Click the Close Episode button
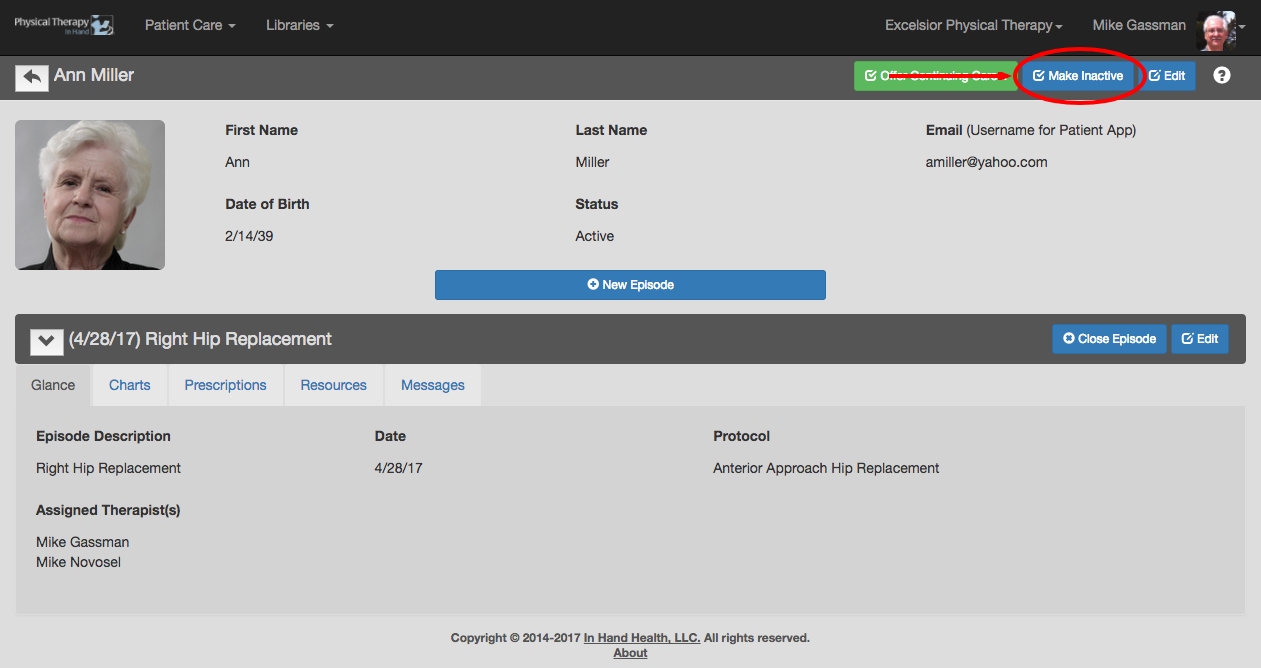The image size is (1261, 668). point(1109,339)
